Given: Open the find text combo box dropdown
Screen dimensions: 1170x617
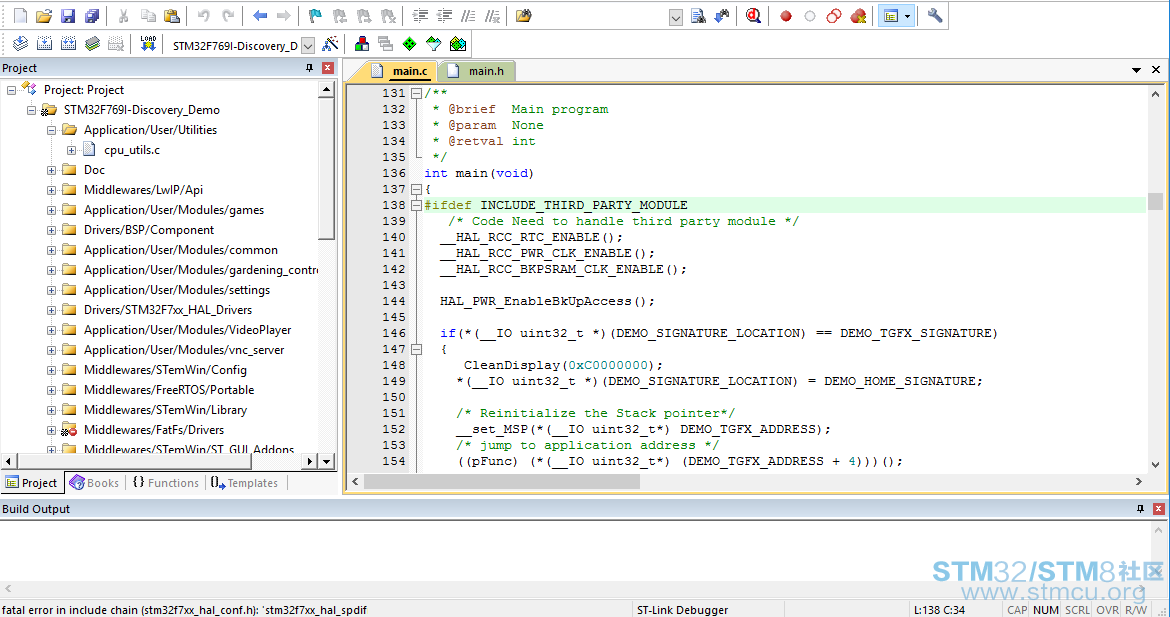Looking at the screenshot, I should click(676, 17).
